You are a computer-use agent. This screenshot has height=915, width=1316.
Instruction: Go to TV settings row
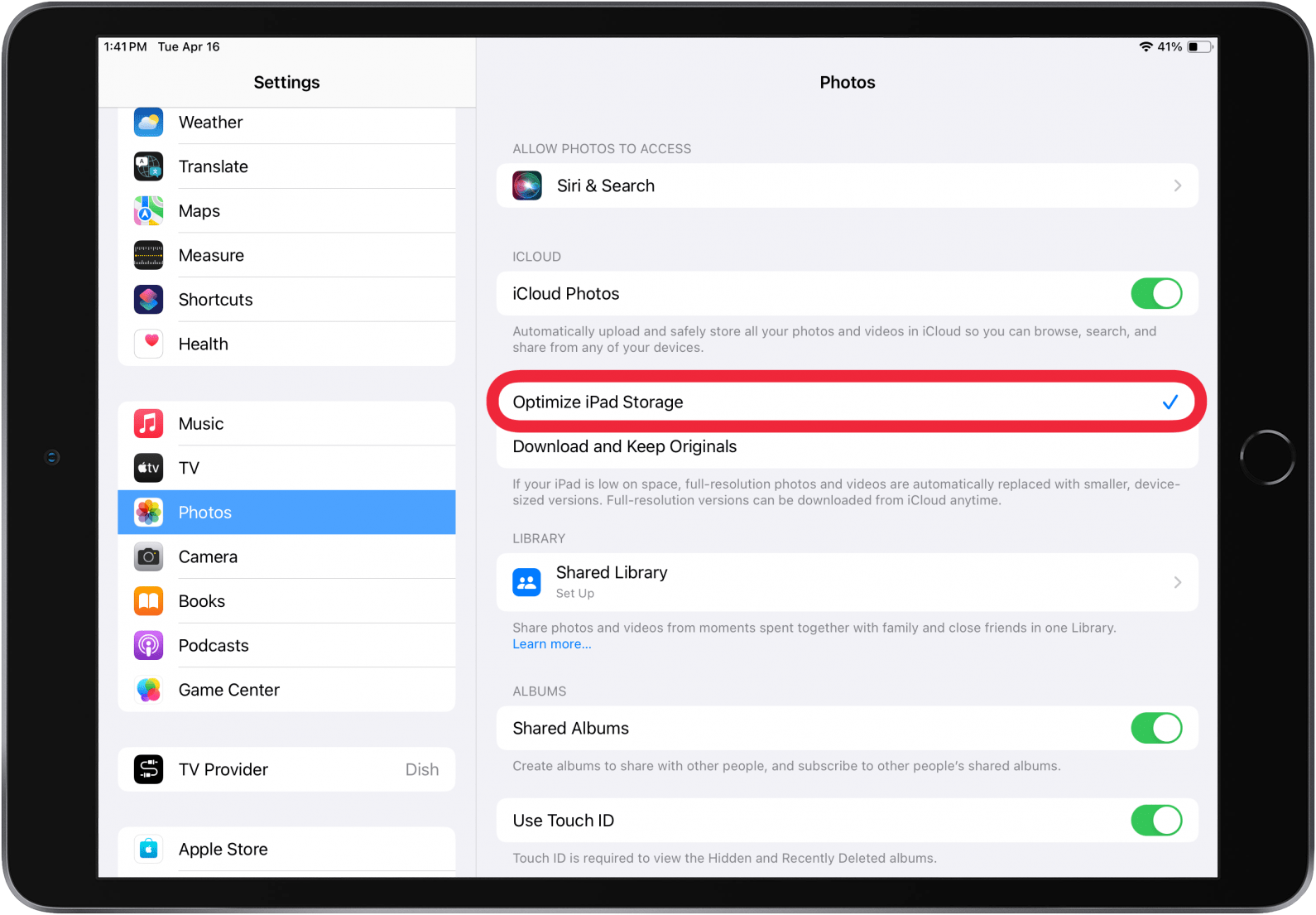(286, 468)
